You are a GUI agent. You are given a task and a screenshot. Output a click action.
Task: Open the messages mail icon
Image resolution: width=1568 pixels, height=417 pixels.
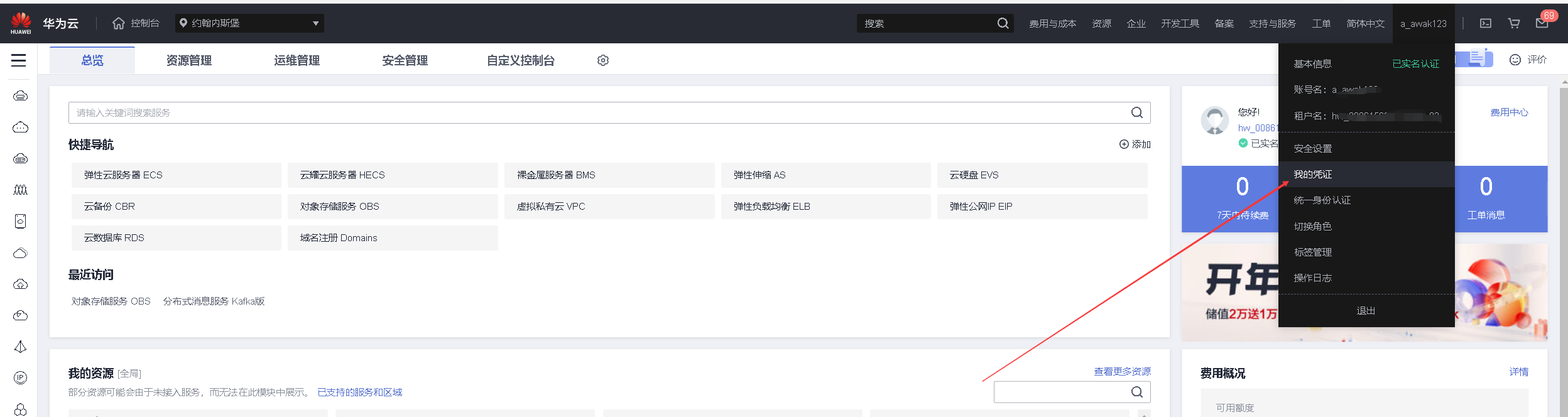pyautogui.click(x=1542, y=23)
